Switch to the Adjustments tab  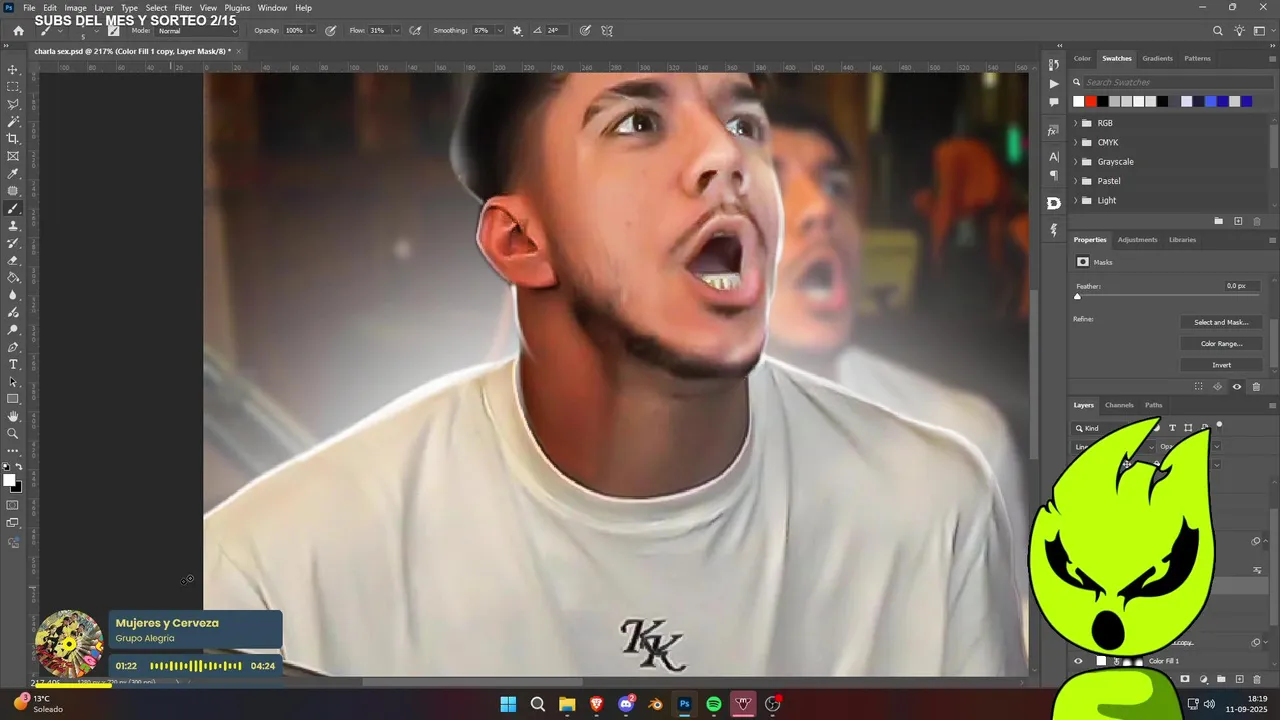click(1137, 240)
